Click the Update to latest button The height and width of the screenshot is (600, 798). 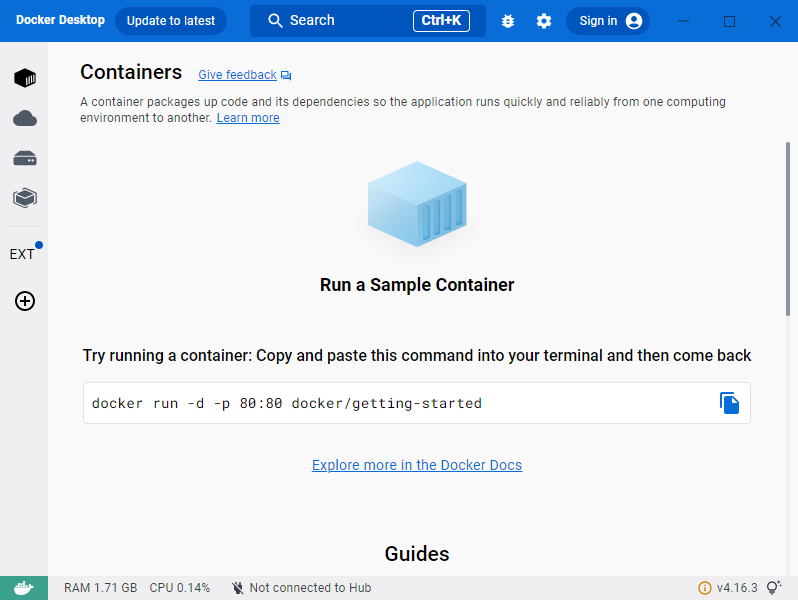171,21
